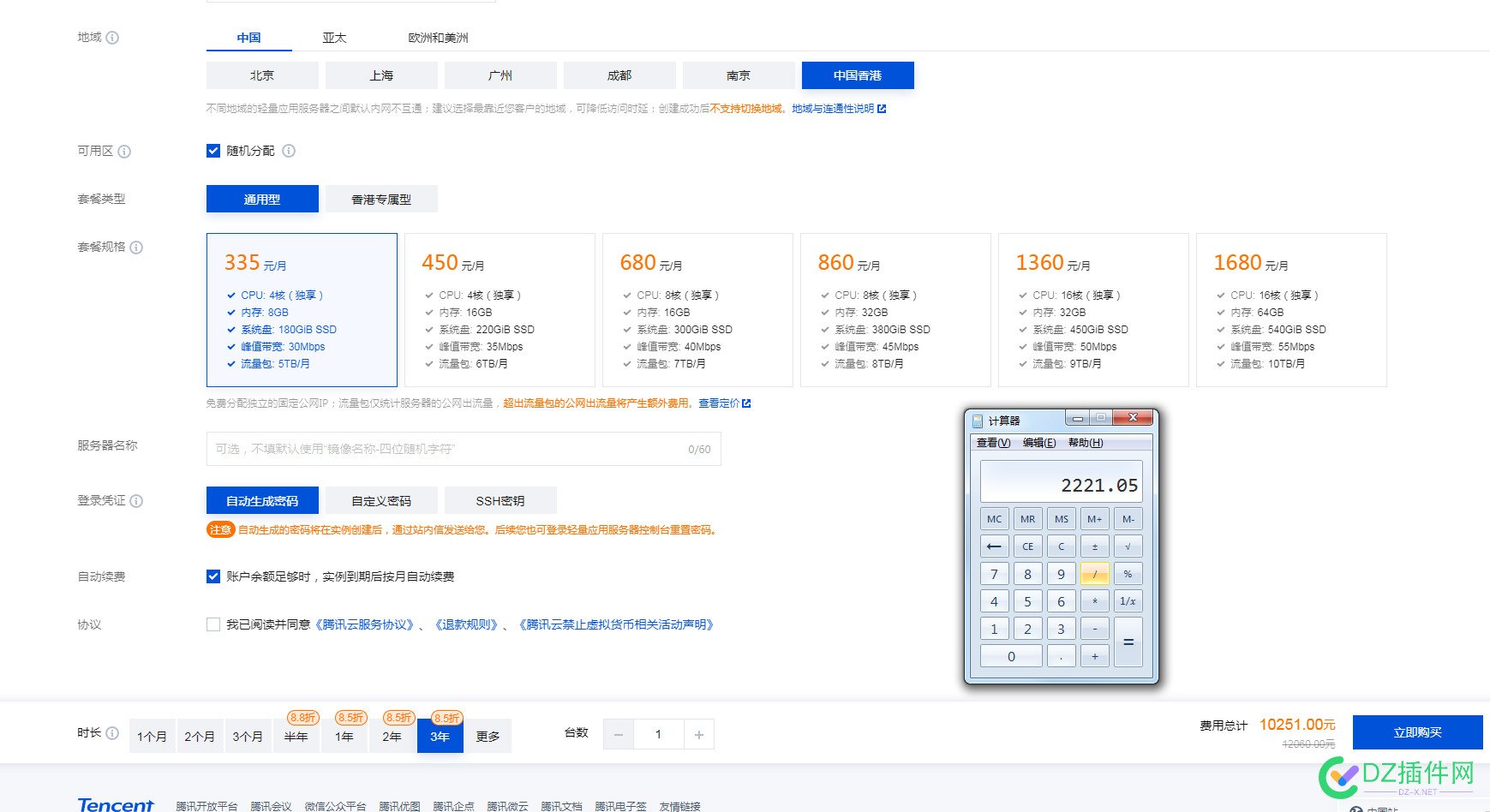Open the 退款规则 link
Screen dimensions: 1490x812
pyautogui.click(x=466, y=624)
